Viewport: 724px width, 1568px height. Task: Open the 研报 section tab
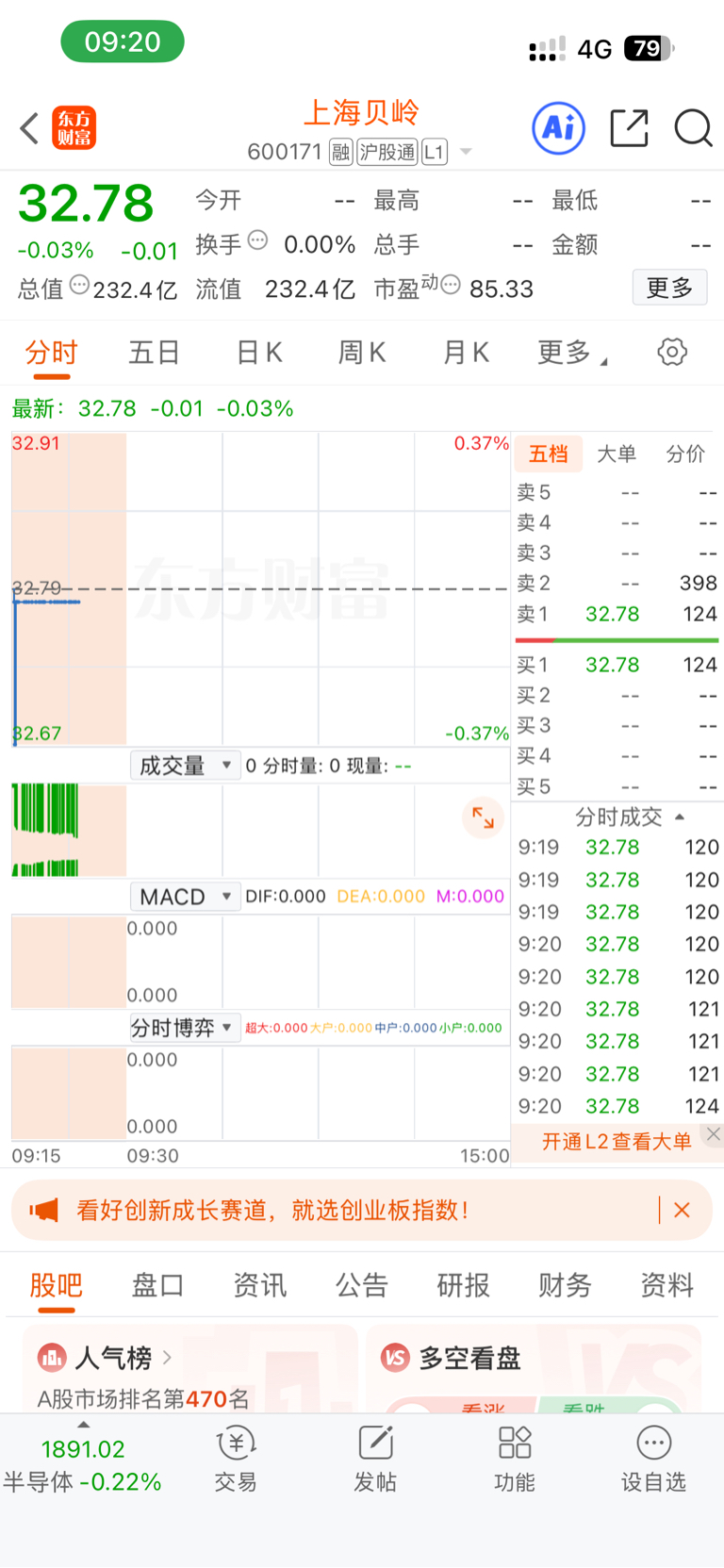click(463, 1285)
